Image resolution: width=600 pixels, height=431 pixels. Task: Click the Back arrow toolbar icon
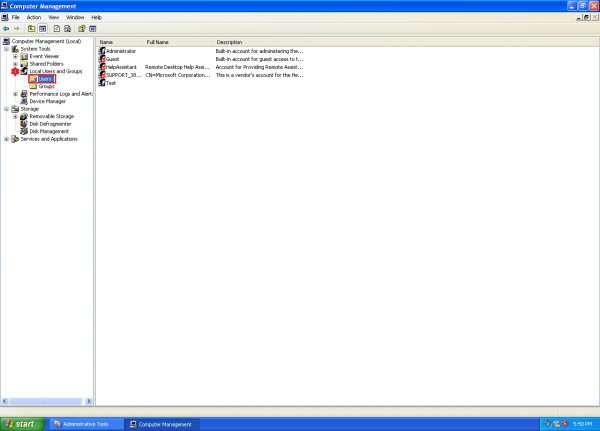[x=6, y=29]
